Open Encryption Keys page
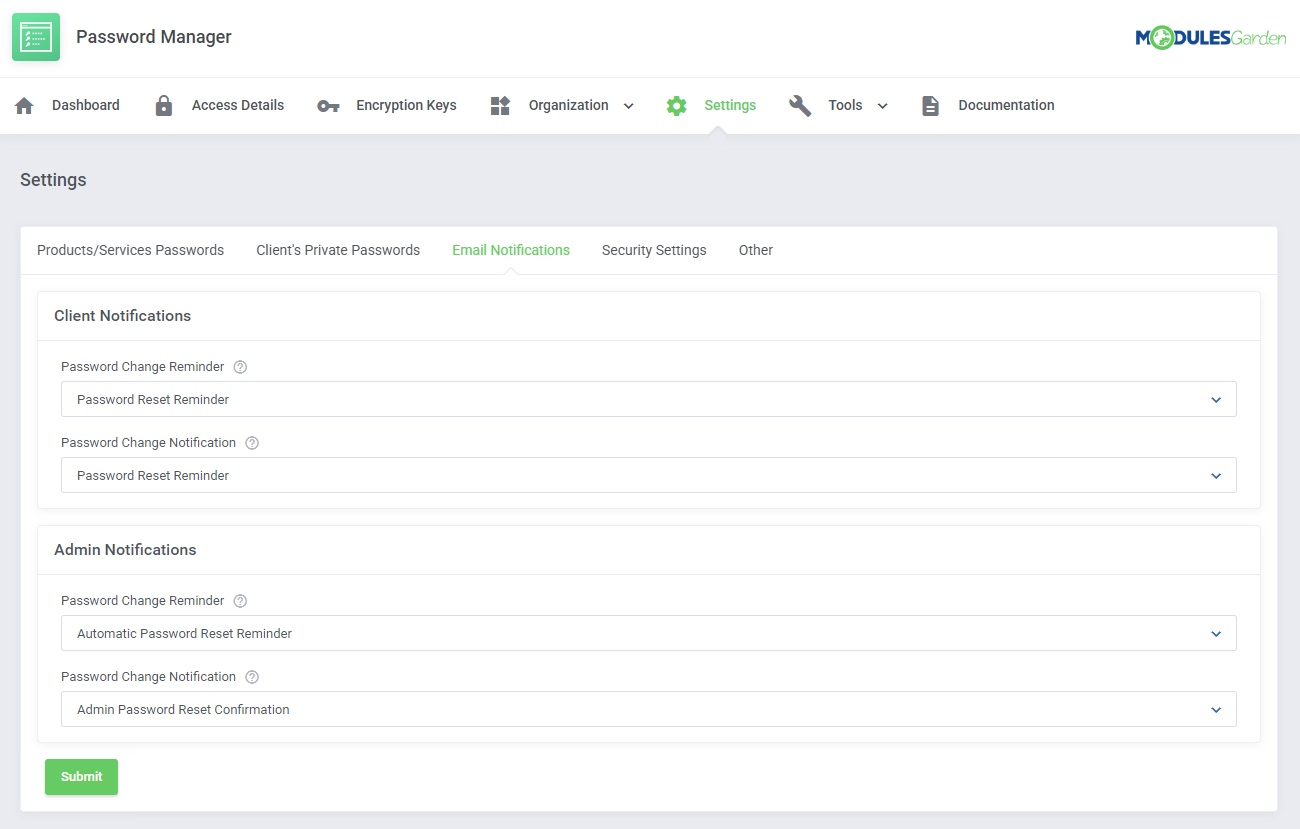1300x829 pixels. (406, 105)
